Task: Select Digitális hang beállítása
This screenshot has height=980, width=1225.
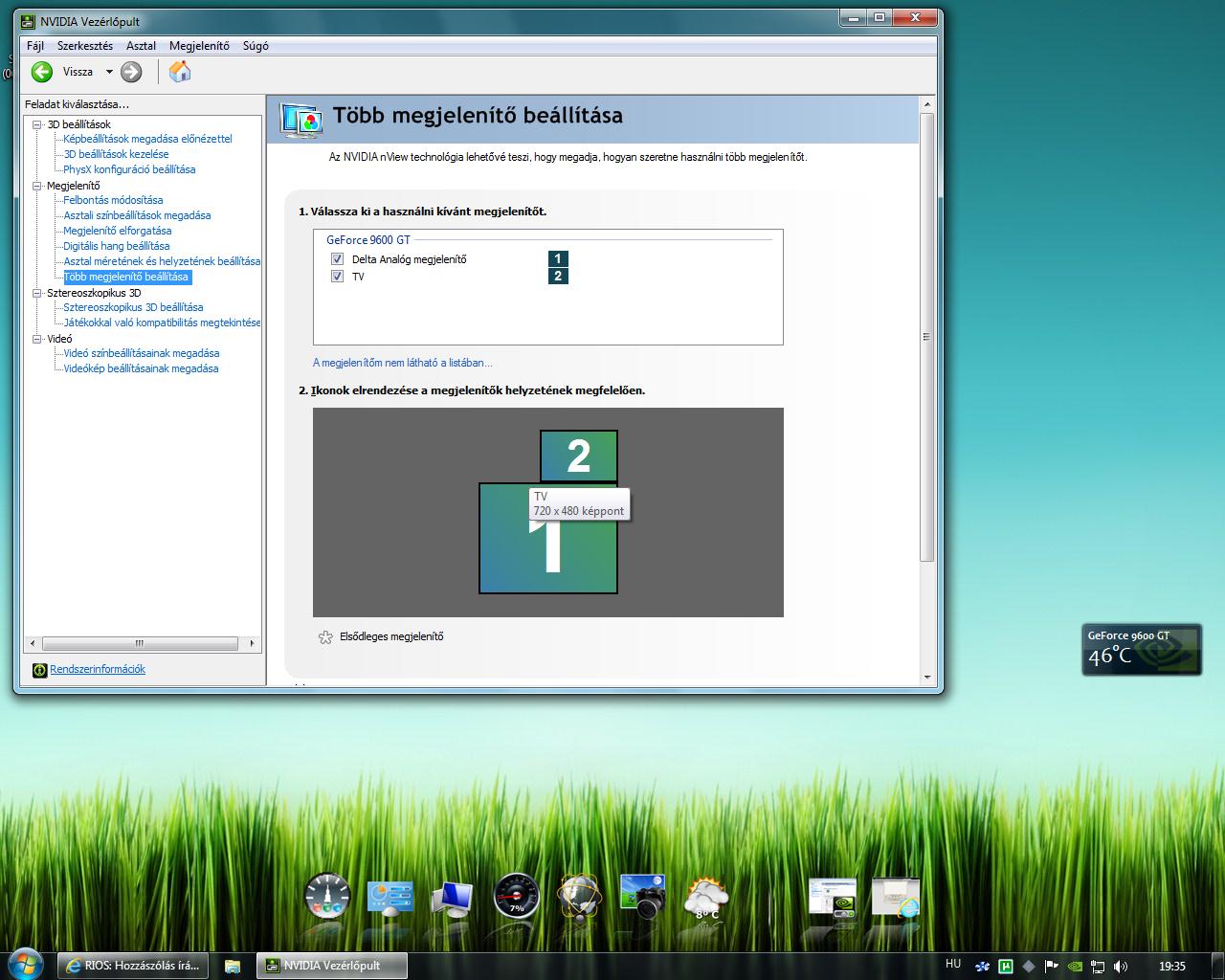Action: click(117, 246)
